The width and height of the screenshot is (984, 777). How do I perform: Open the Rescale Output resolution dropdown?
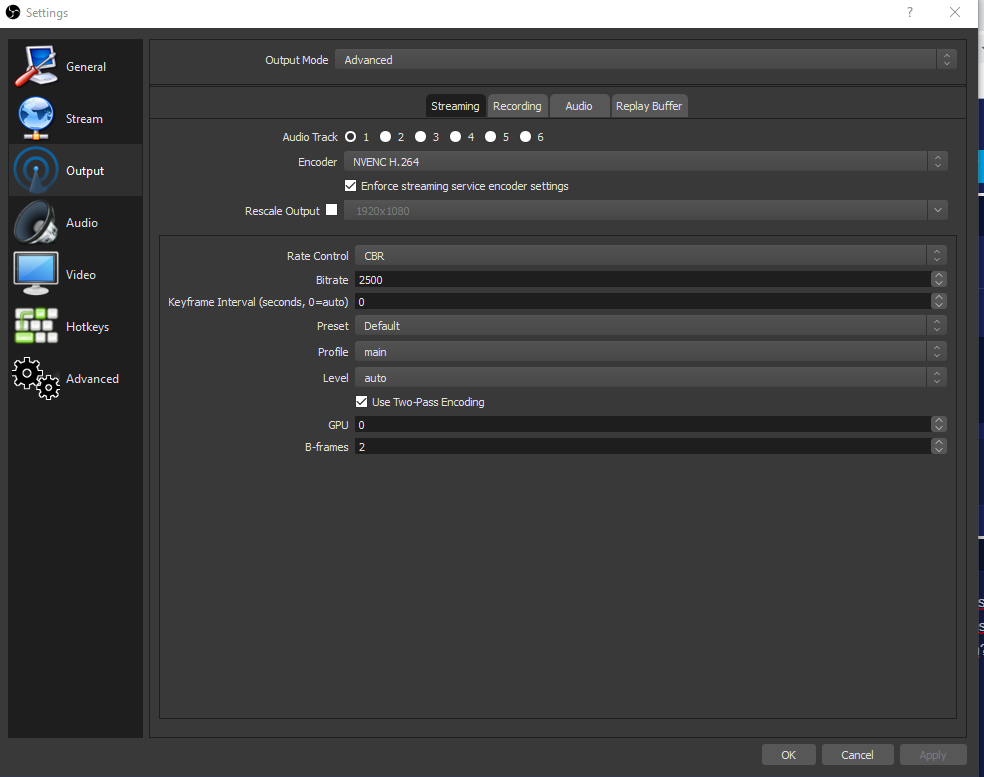[646, 211]
